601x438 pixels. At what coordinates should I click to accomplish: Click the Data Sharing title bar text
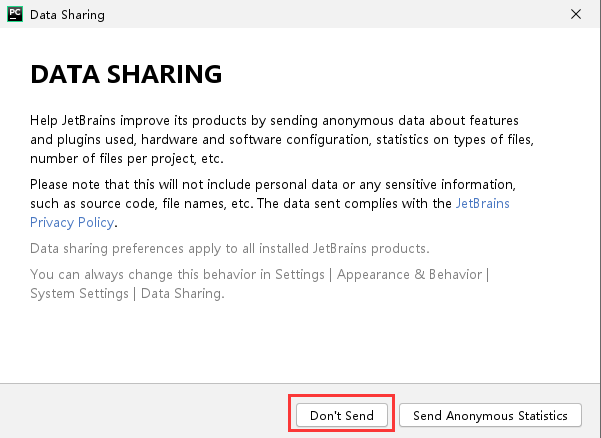tap(67, 15)
